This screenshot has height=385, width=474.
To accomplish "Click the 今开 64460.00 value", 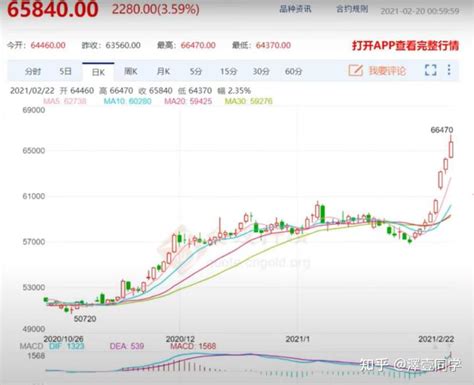I will pos(48,45).
